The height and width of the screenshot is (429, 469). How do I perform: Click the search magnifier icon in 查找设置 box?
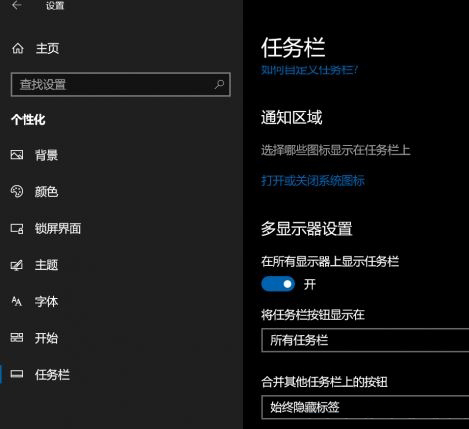coord(219,84)
